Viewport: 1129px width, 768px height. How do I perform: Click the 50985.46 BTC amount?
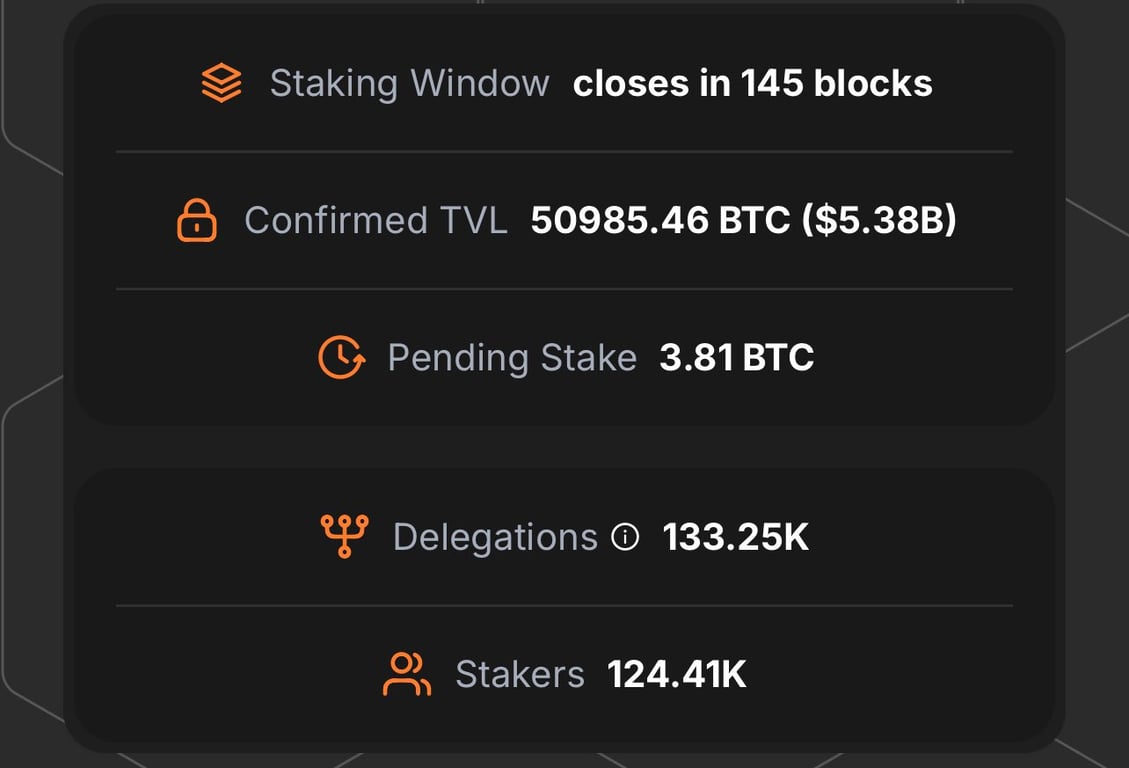click(660, 220)
